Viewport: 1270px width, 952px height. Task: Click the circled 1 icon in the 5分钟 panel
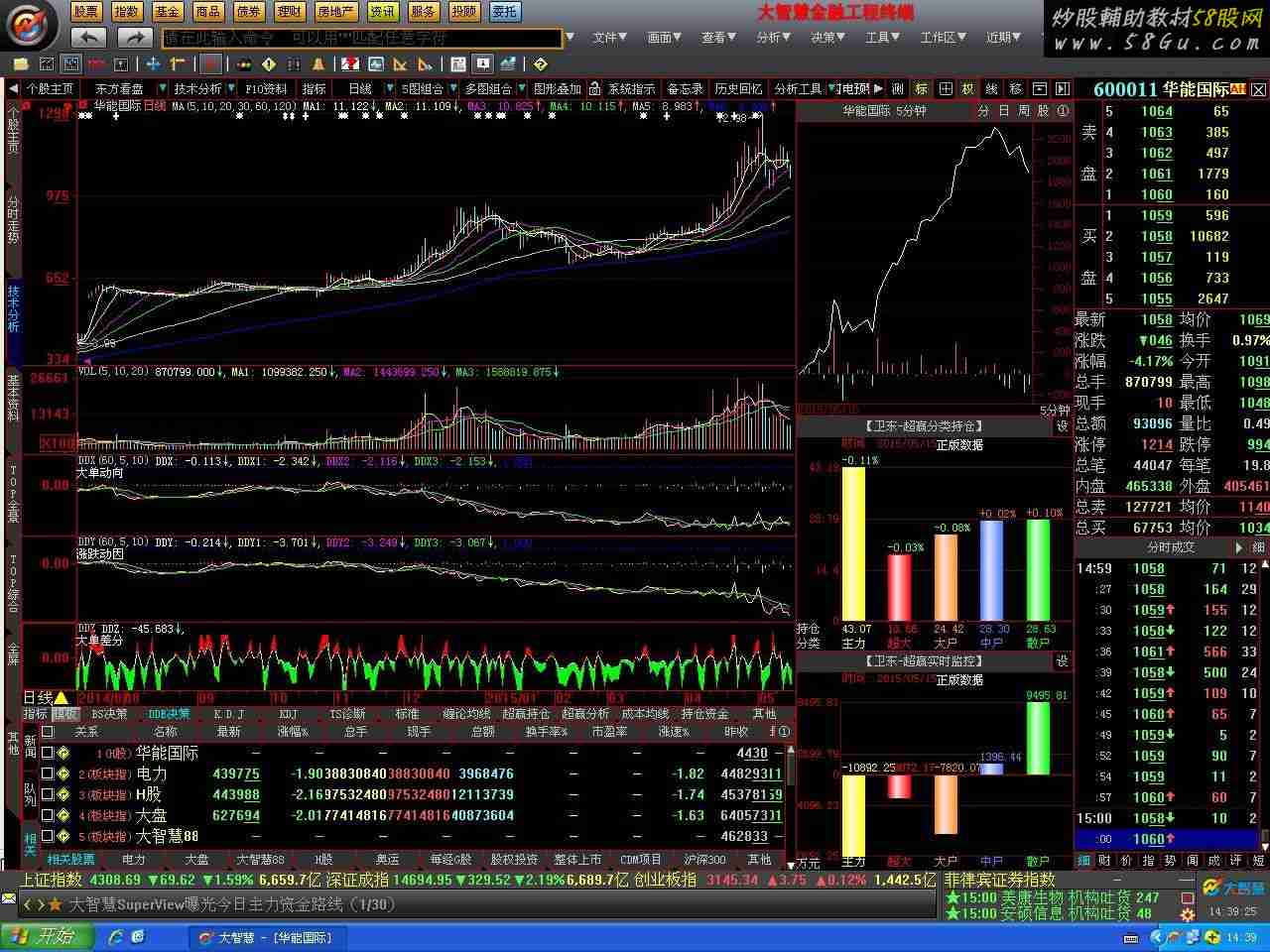tap(1062, 111)
